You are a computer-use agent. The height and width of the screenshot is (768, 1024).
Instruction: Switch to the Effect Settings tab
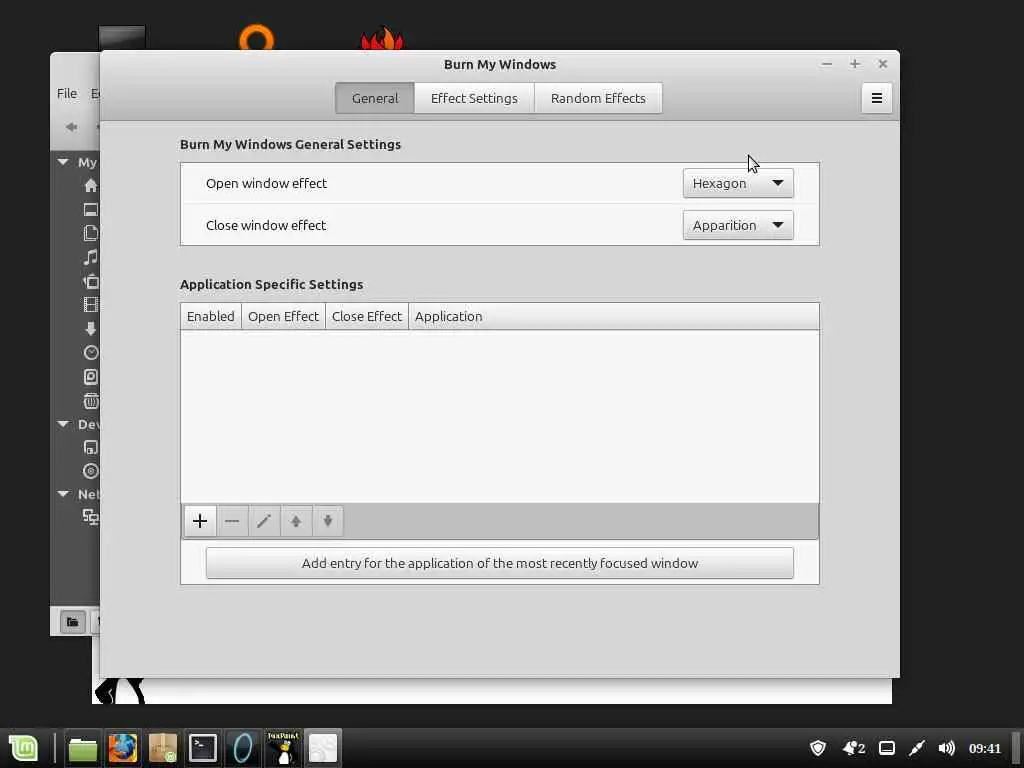(x=474, y=98)
